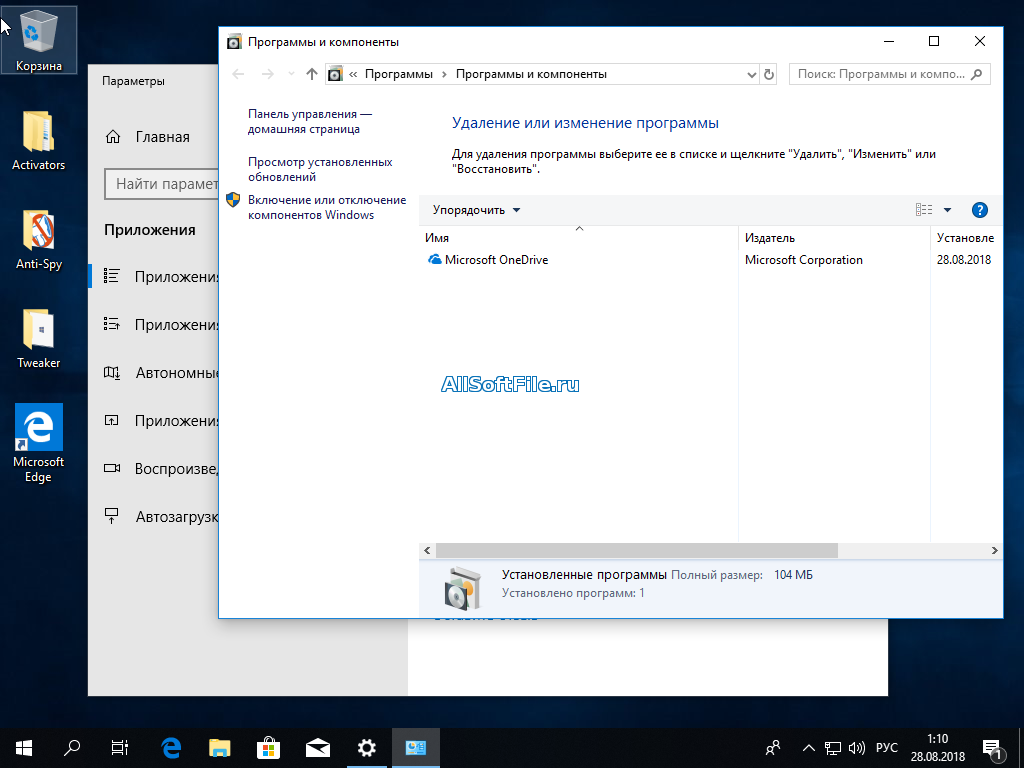Open Recycle Bin desktop icon
The width and height of the screenshot is (1024, 768).
click(39, 40)
